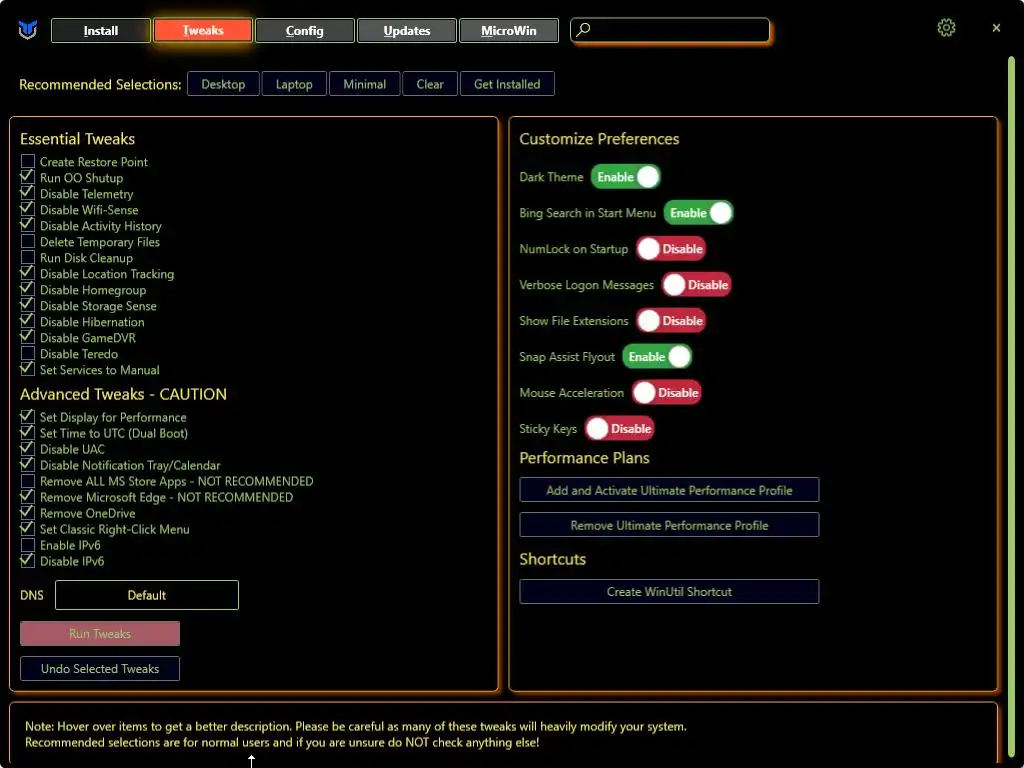Toggle Remove OneDrive checkbox
Screen dimensions: 1024x768
(x=27, y=513)
